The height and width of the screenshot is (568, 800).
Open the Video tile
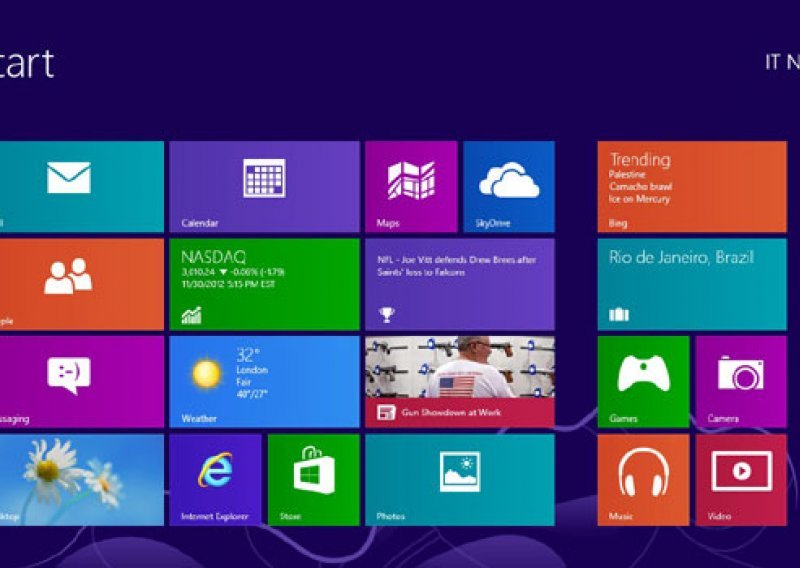(x=741, y=480)
